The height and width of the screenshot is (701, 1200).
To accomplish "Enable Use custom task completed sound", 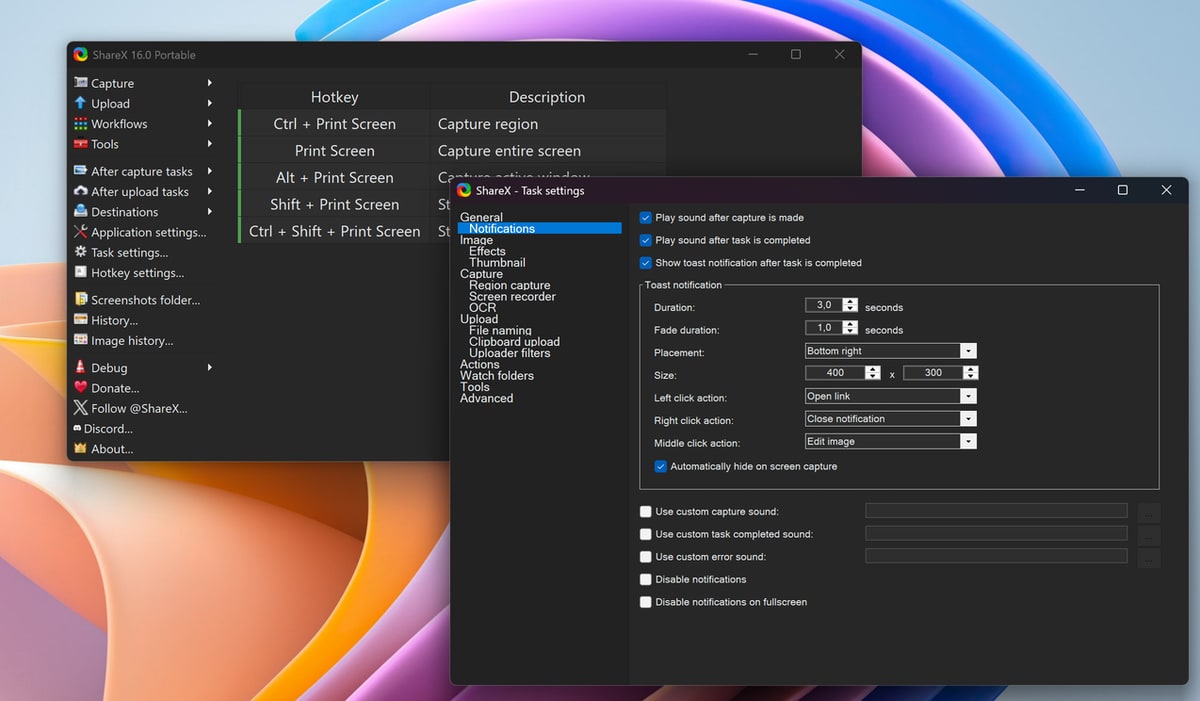I will [x=646, y=534].
